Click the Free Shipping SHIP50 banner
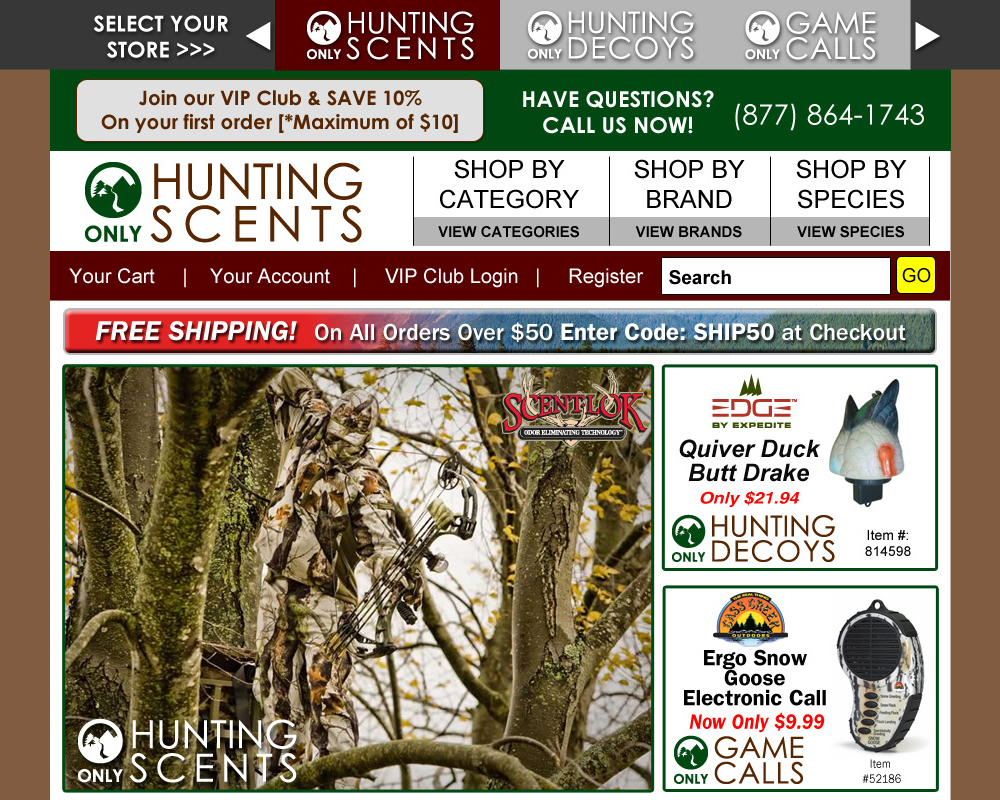 coord(499,331)
